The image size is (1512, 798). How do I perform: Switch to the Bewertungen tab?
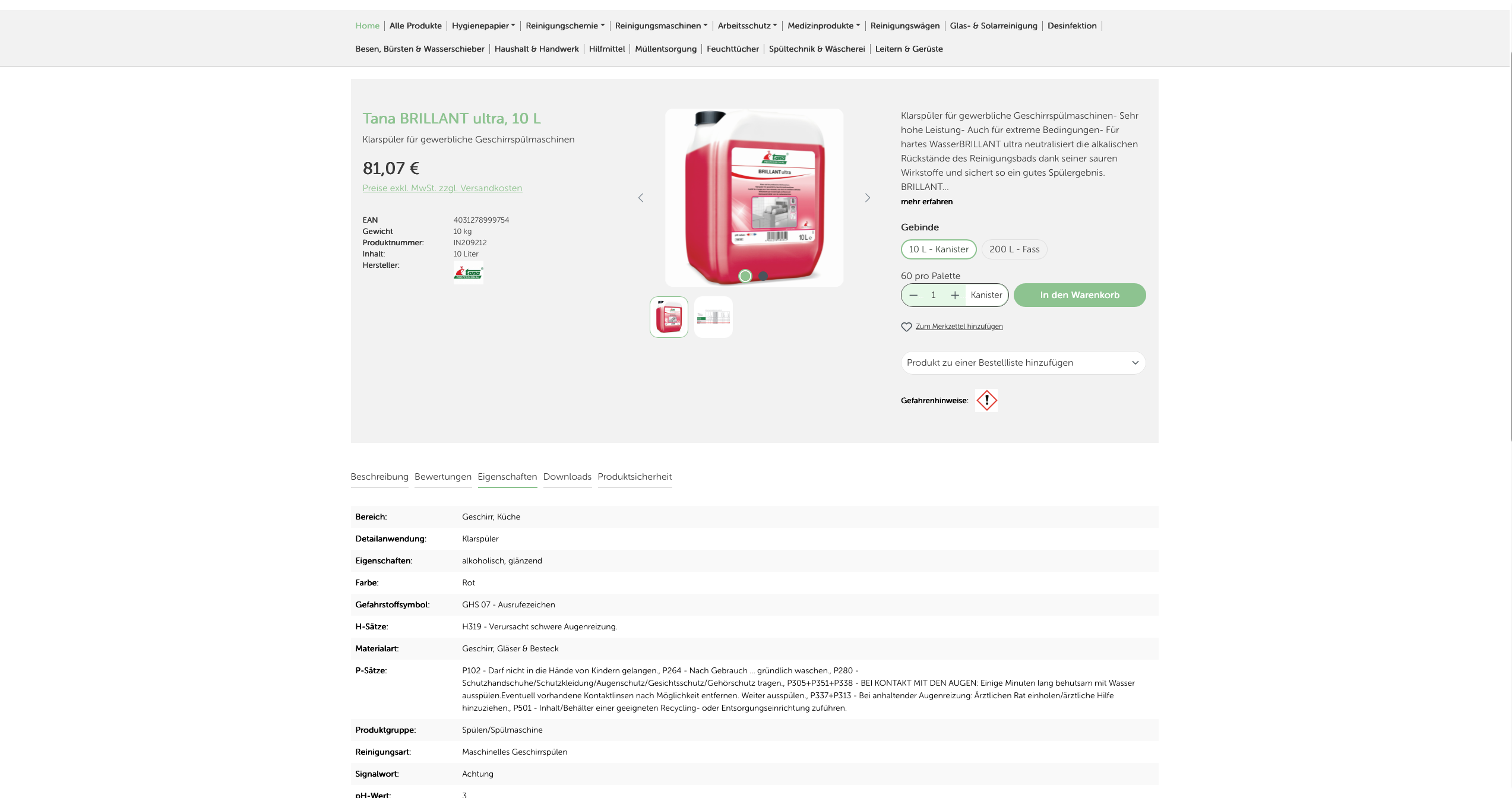pyautogui.click(x=443, y=477)
